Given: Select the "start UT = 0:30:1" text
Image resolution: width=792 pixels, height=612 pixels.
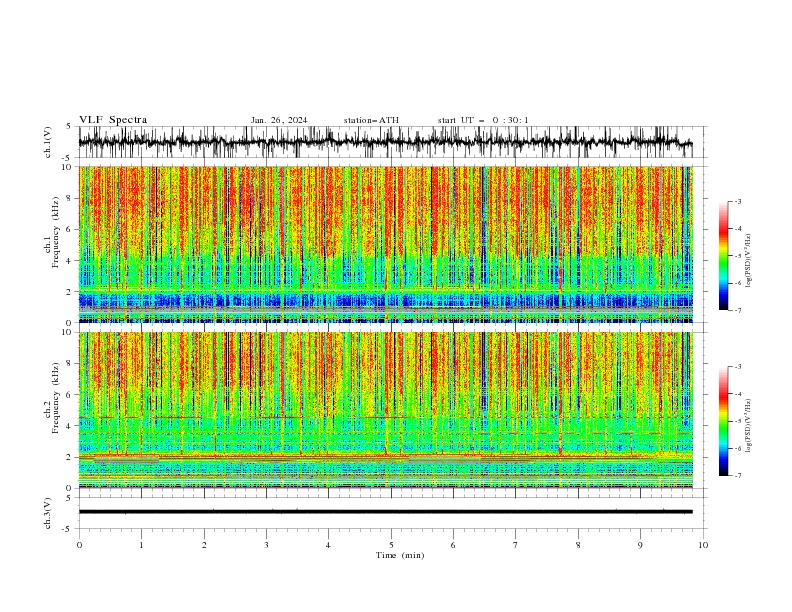Looking at the screenshot, I should [483, 120].
